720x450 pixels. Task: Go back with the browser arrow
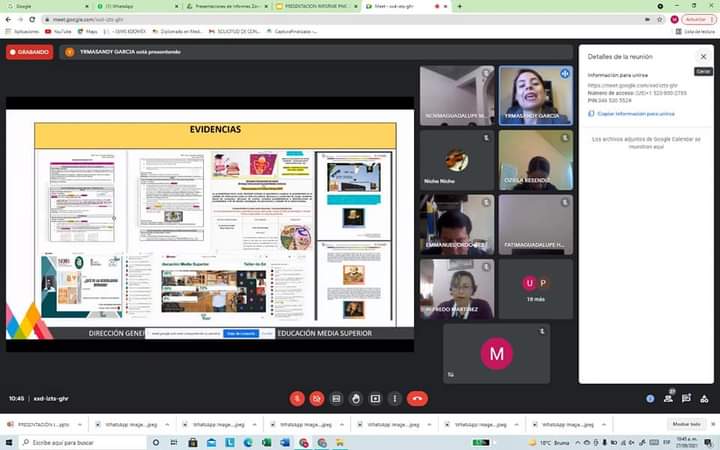(x=8, y=19)
